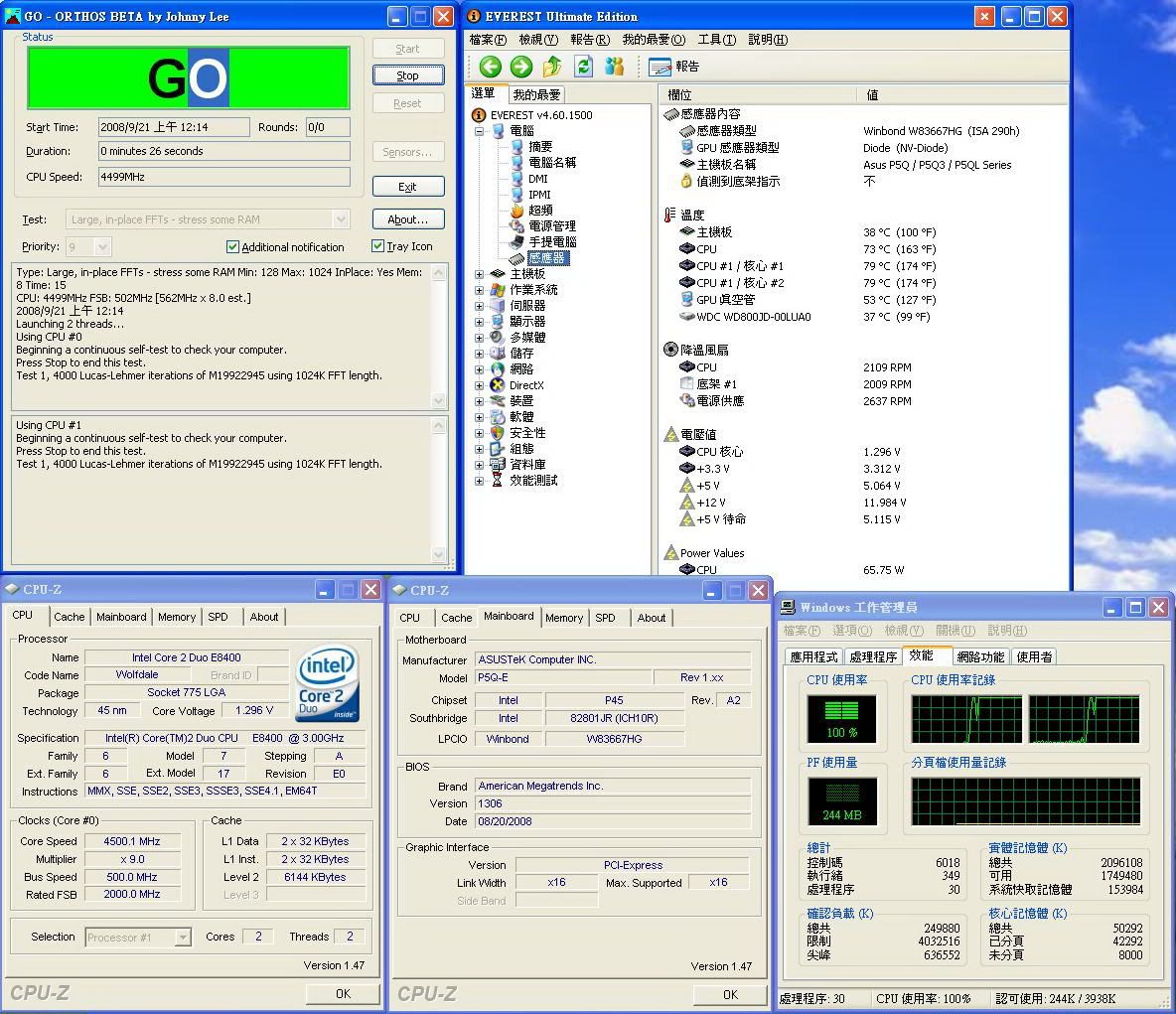The height and width of the screenshot is (1014, 1176).
Task: Open the 超頻 overclock flame icon
Action: tap(516, 211)
